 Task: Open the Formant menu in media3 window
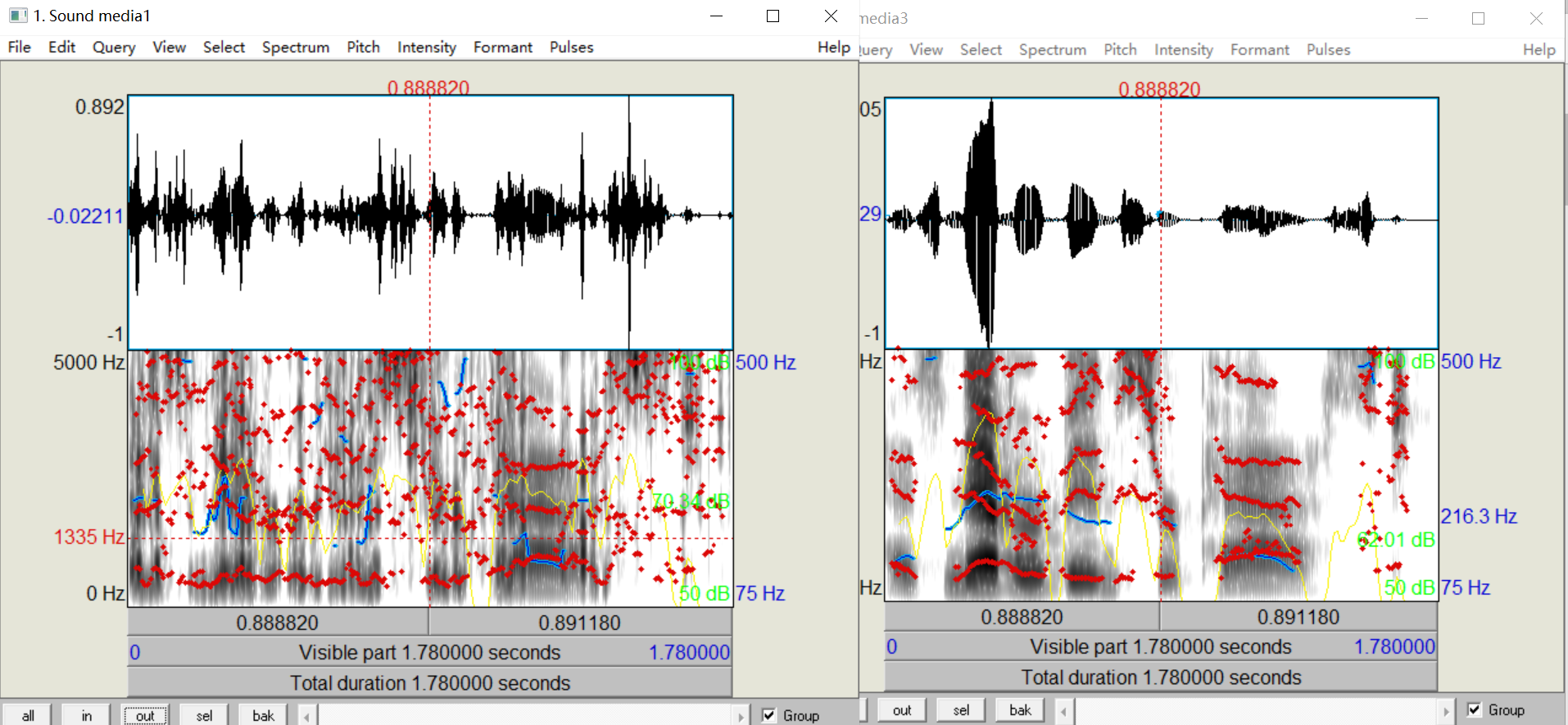[1259, 50]
